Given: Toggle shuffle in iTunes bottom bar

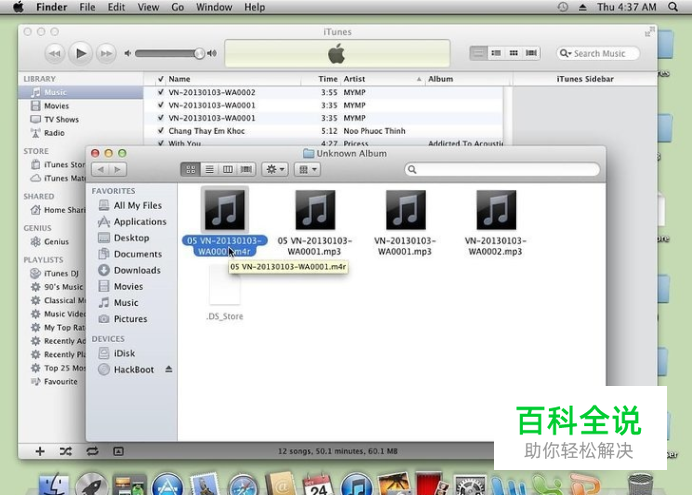Looking at the screenshot, I should (66, 451).
